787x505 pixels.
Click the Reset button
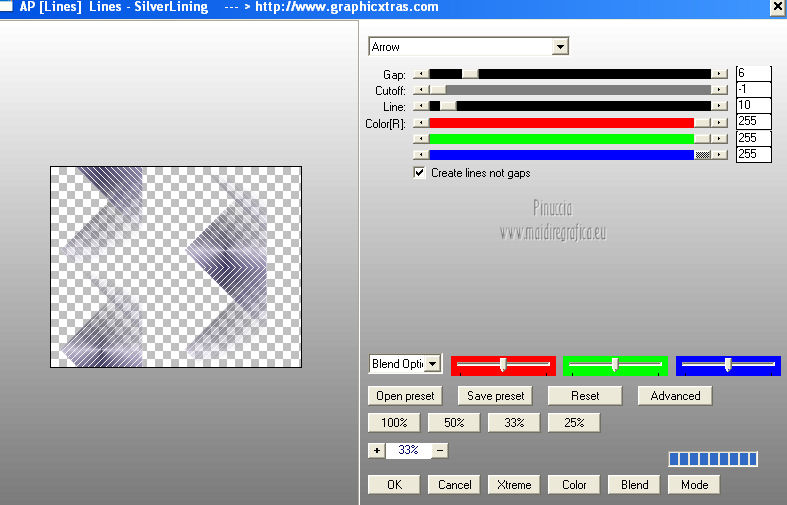tap(585, 396)
